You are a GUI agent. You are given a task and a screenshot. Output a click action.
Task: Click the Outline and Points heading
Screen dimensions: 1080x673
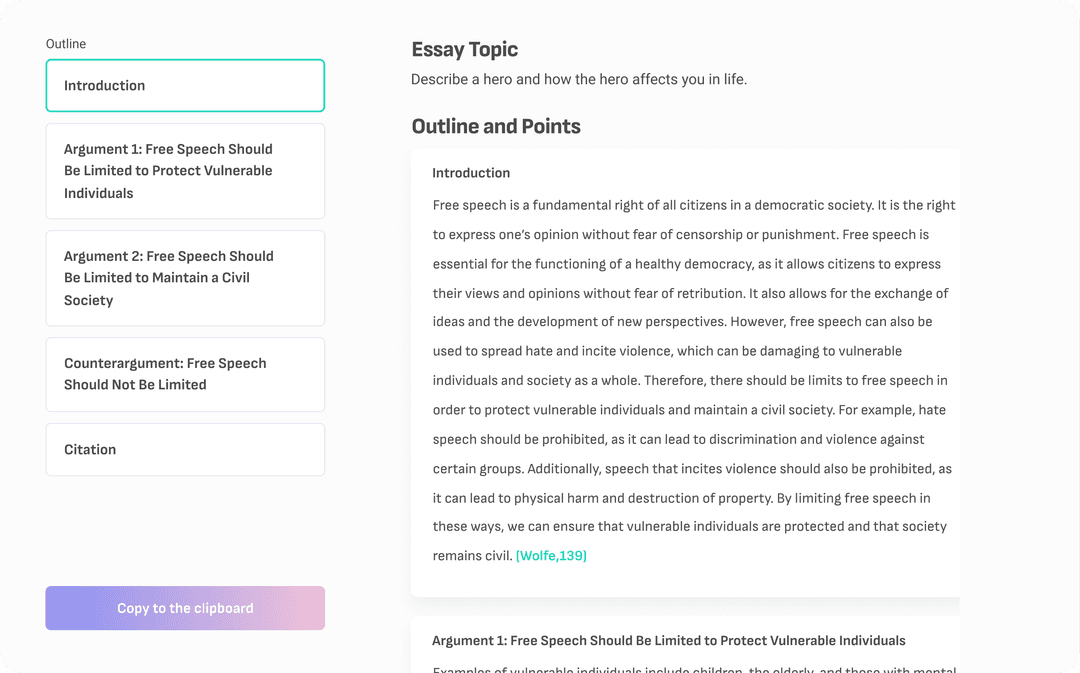496,127
